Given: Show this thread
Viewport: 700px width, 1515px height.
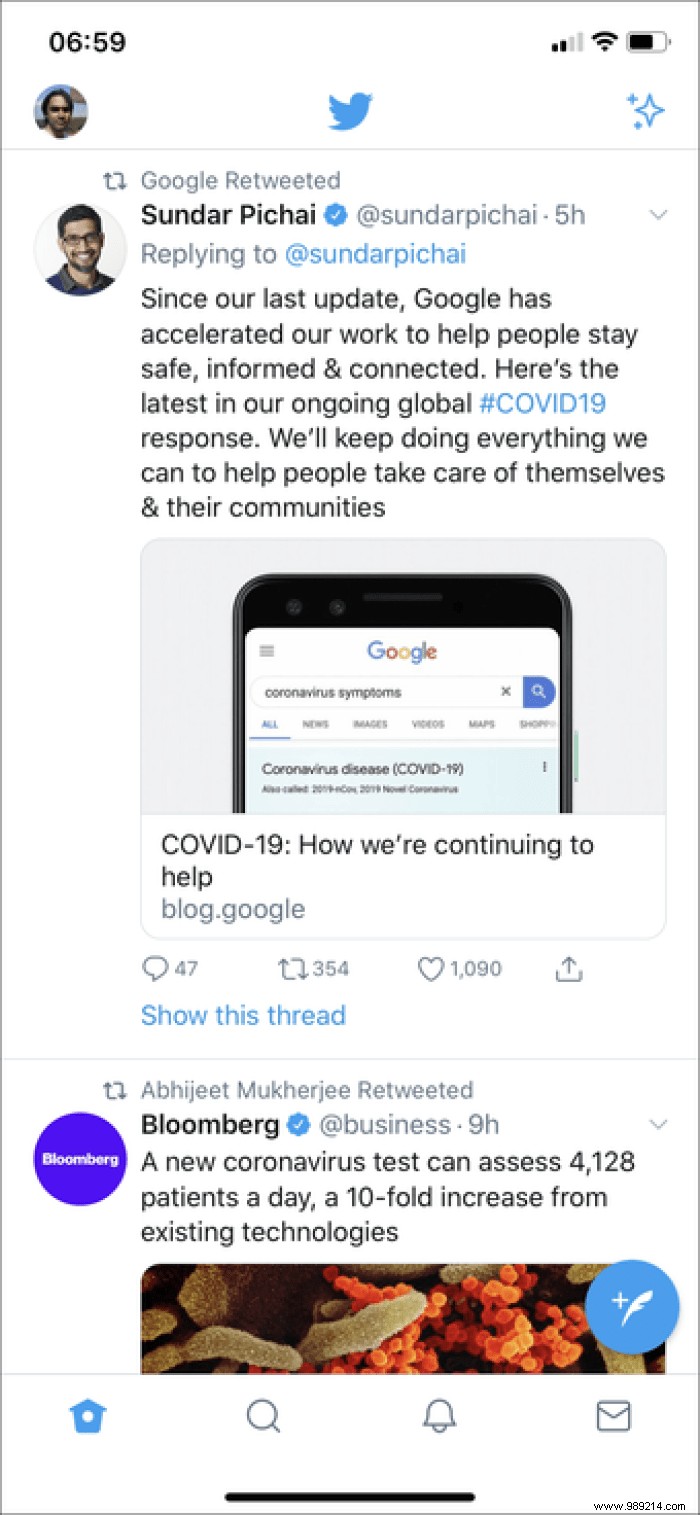Looking at the screenshot, I should [x=243, y=1016].
